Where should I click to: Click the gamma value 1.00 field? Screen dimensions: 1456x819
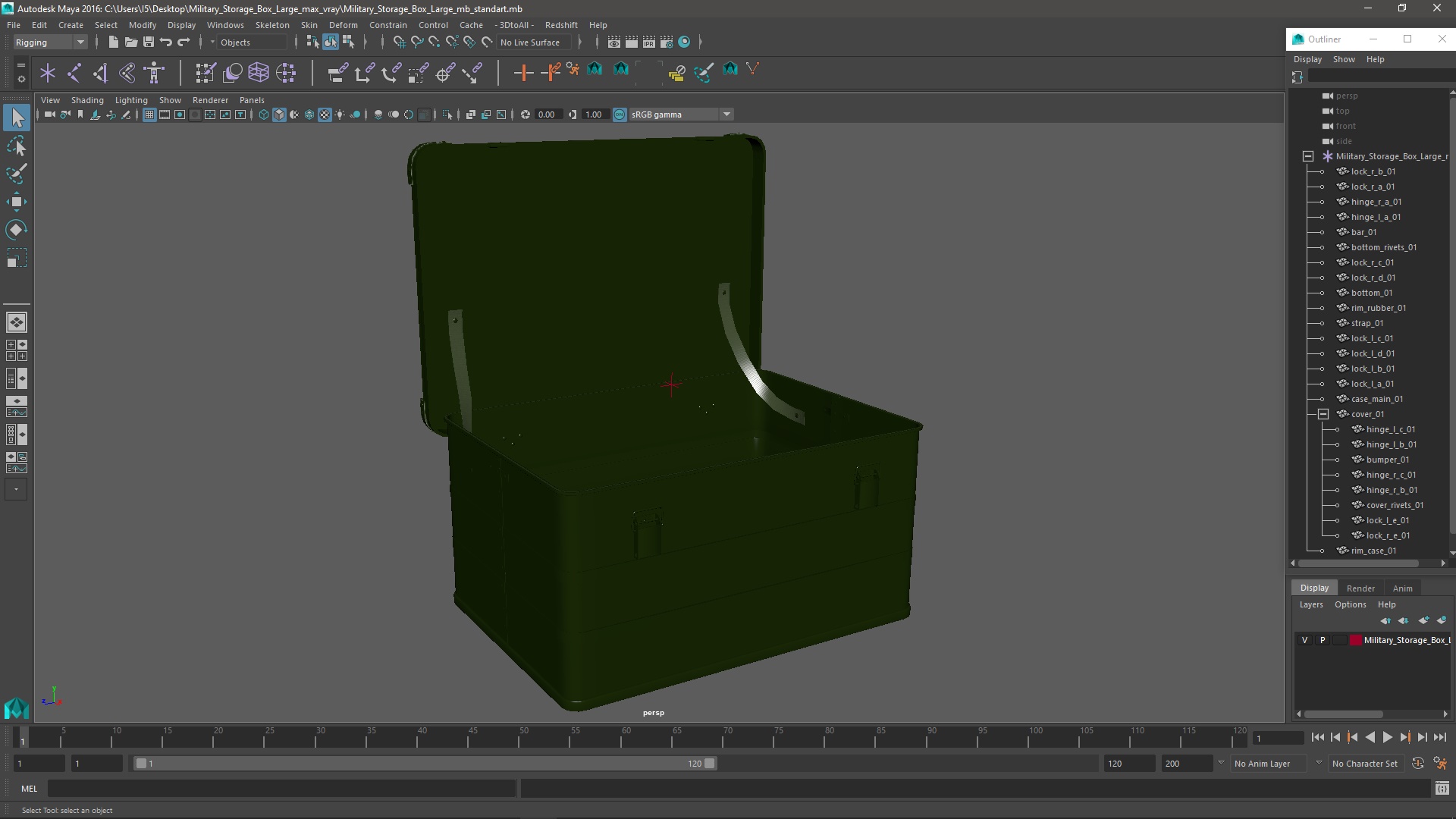pos(594,115)
